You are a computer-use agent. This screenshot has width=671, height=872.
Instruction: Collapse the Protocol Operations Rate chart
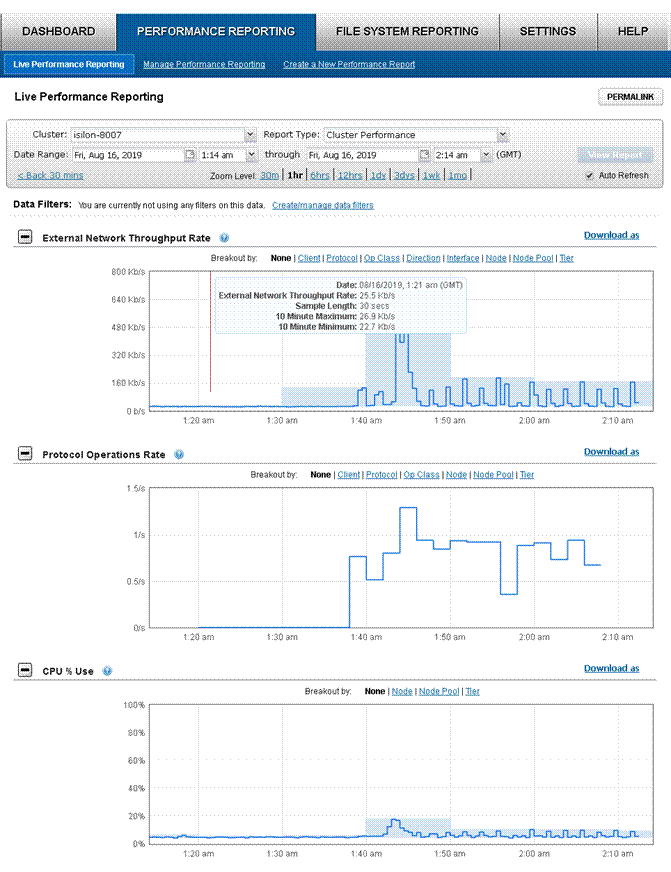coord(25,453)
